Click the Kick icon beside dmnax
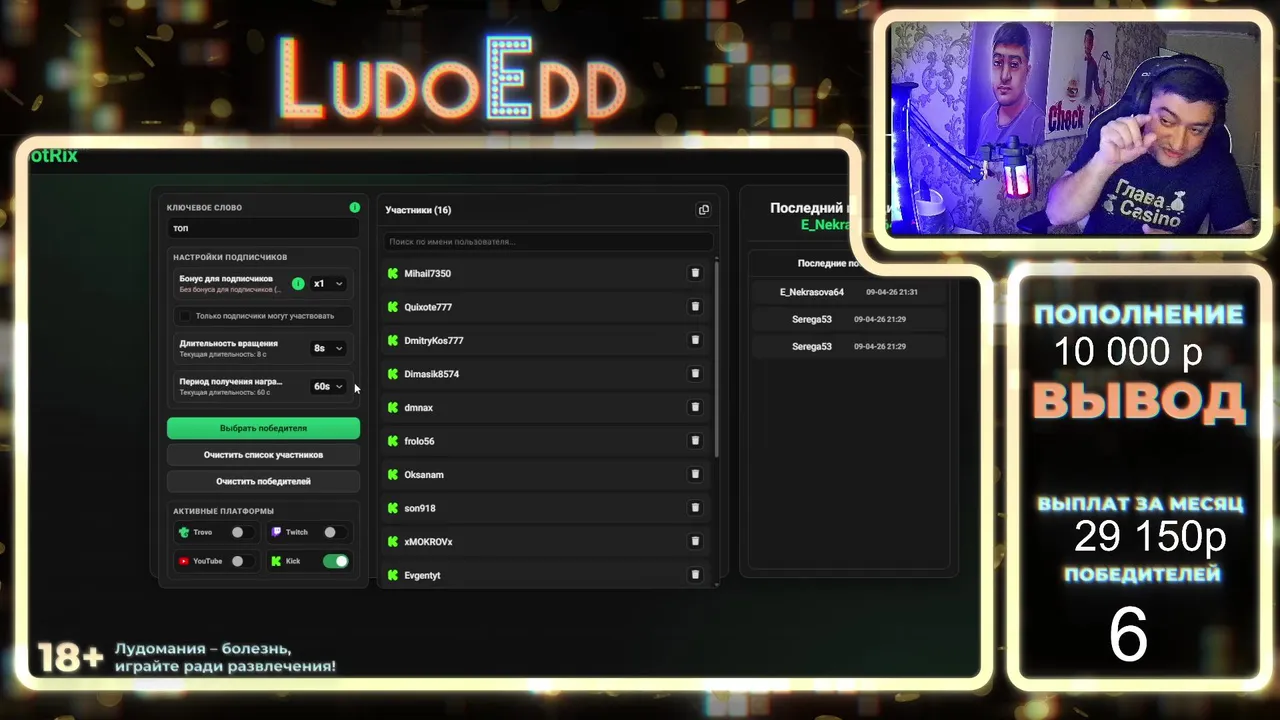1280x720 pixels. [x=393, y=407]
